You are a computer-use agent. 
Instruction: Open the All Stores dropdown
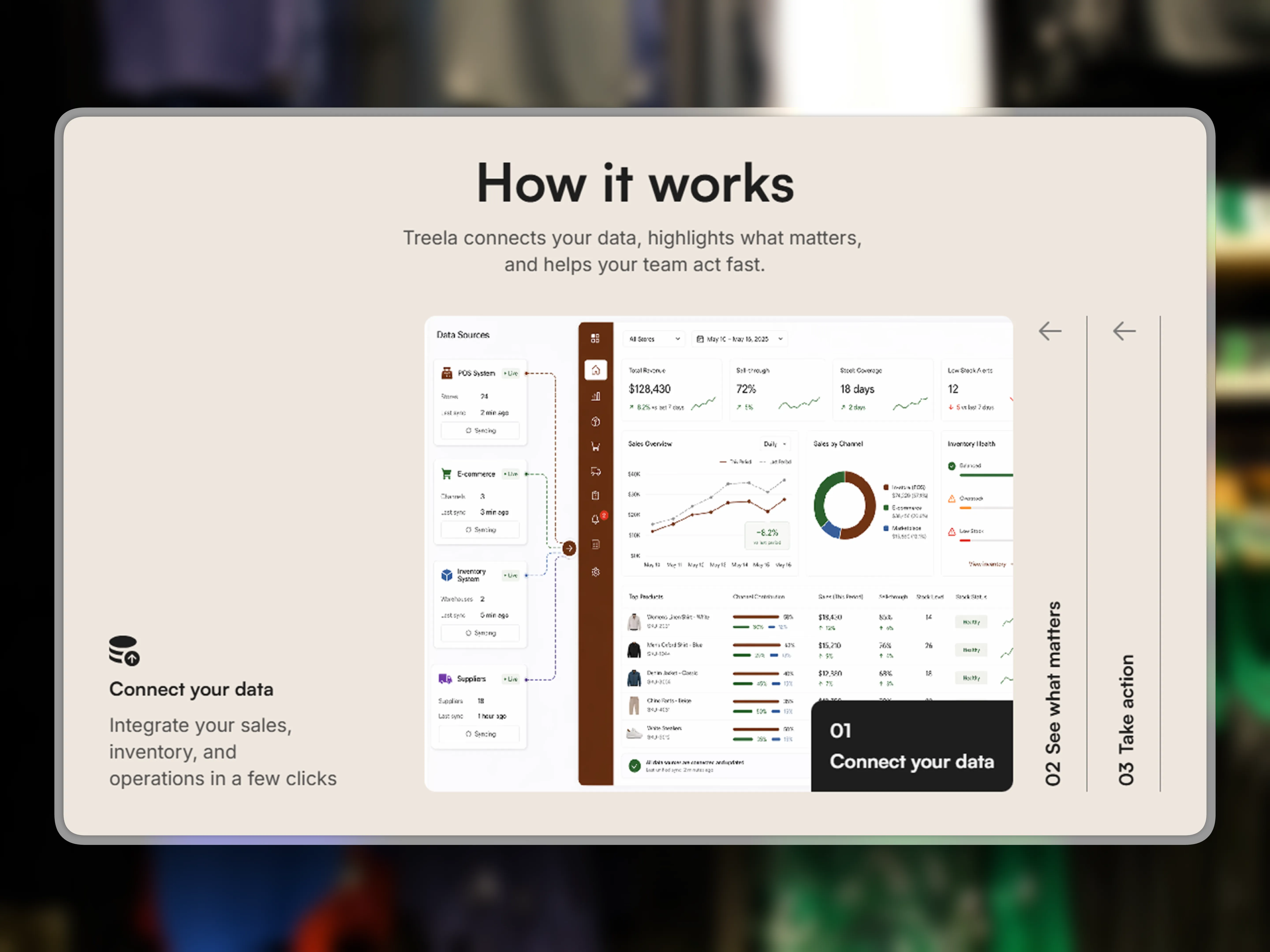[x=654, y=339]
